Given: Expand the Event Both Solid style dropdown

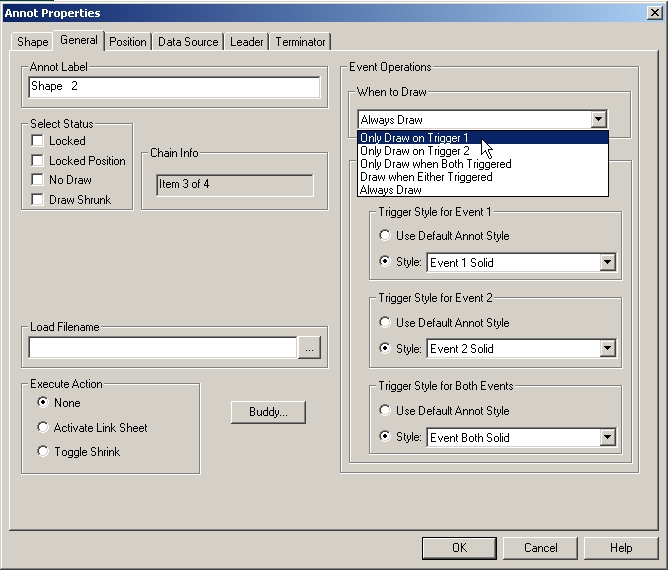Looking at the screenshot, I should click(x=607, y=437).
